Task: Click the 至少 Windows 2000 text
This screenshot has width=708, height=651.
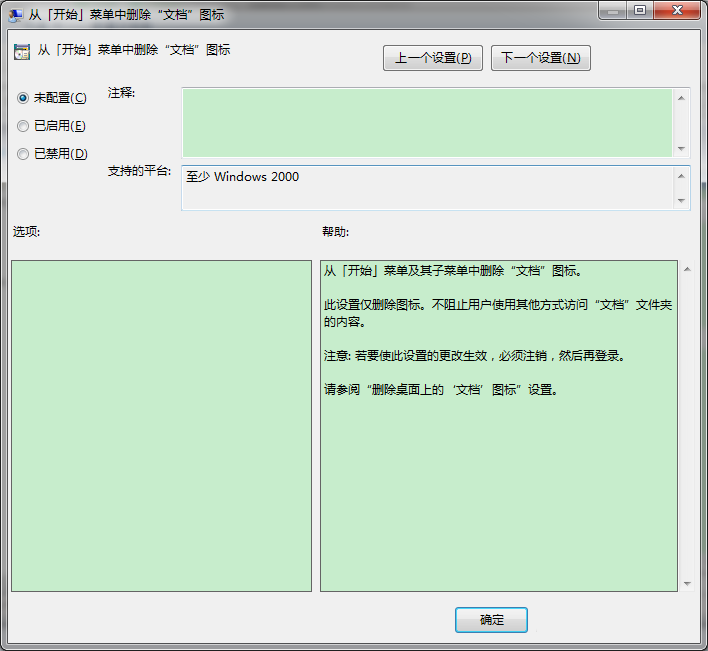Action: (x=242, y=177)
